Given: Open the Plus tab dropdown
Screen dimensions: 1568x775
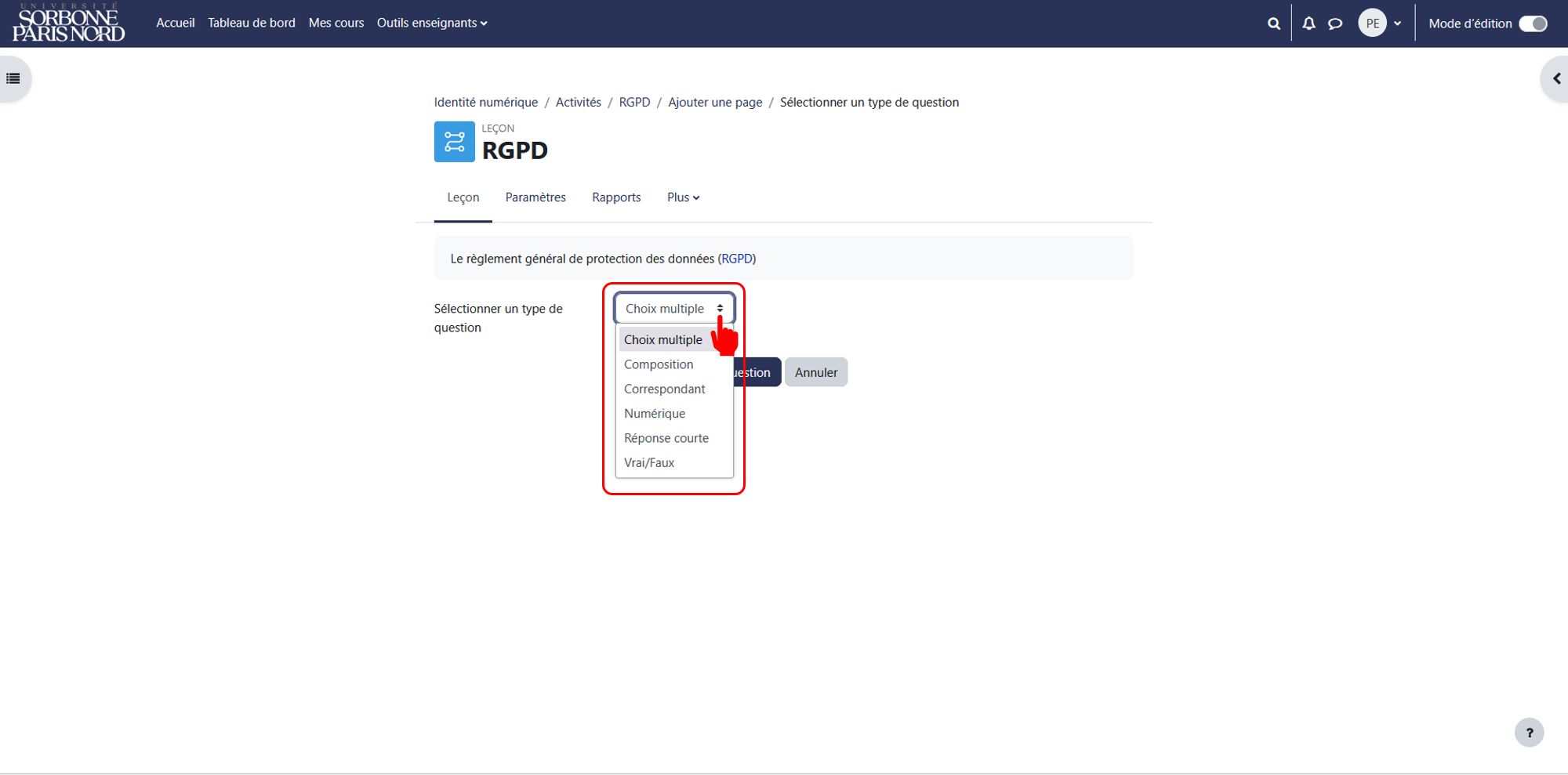Looking at the screenshot, I should point(683,197).
